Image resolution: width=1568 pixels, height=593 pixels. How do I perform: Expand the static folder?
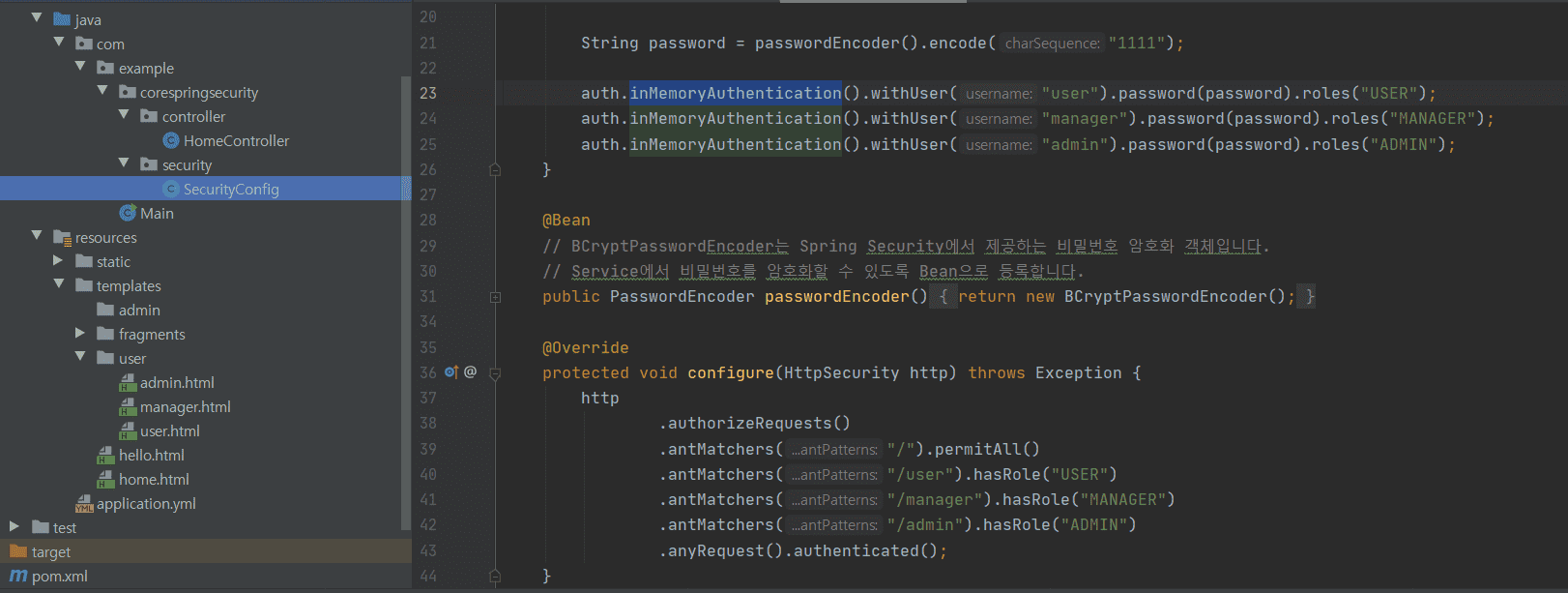(x=58, y=261)
